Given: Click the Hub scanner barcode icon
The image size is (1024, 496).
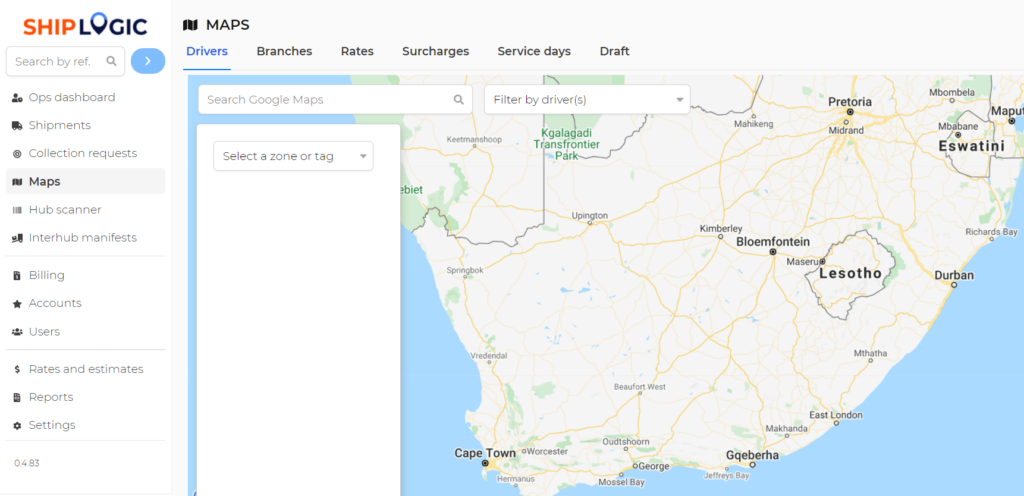Looking at the screenshot, I should [x=17, y=210].
